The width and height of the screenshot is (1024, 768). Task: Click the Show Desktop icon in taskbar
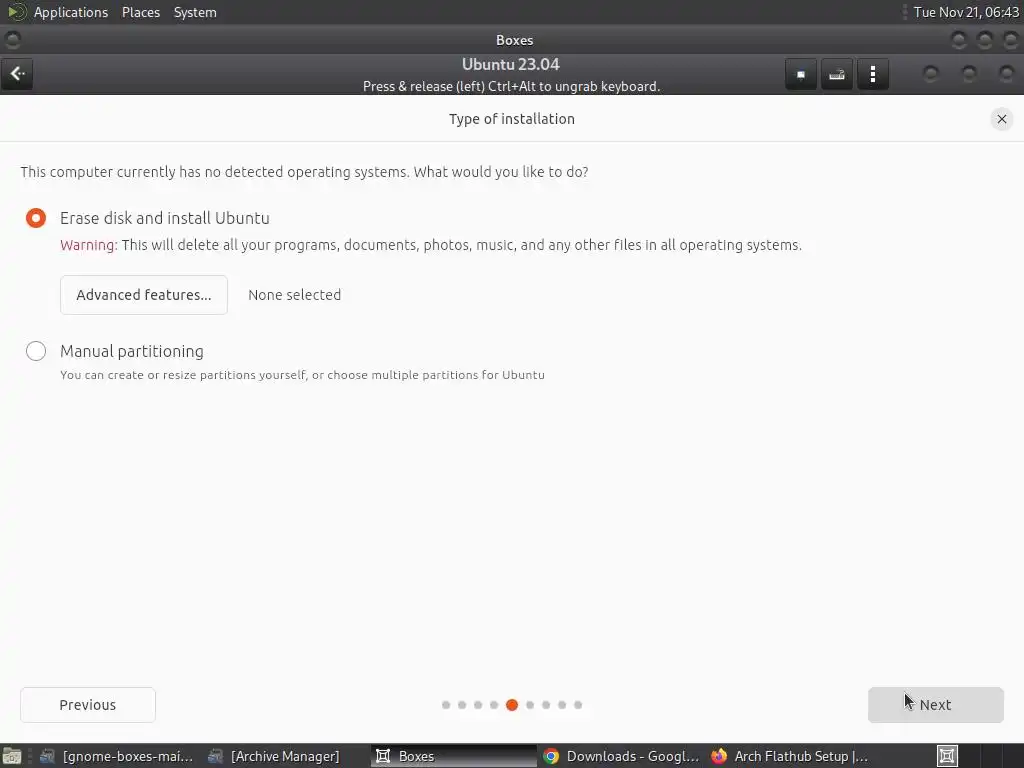click(11, 756)
